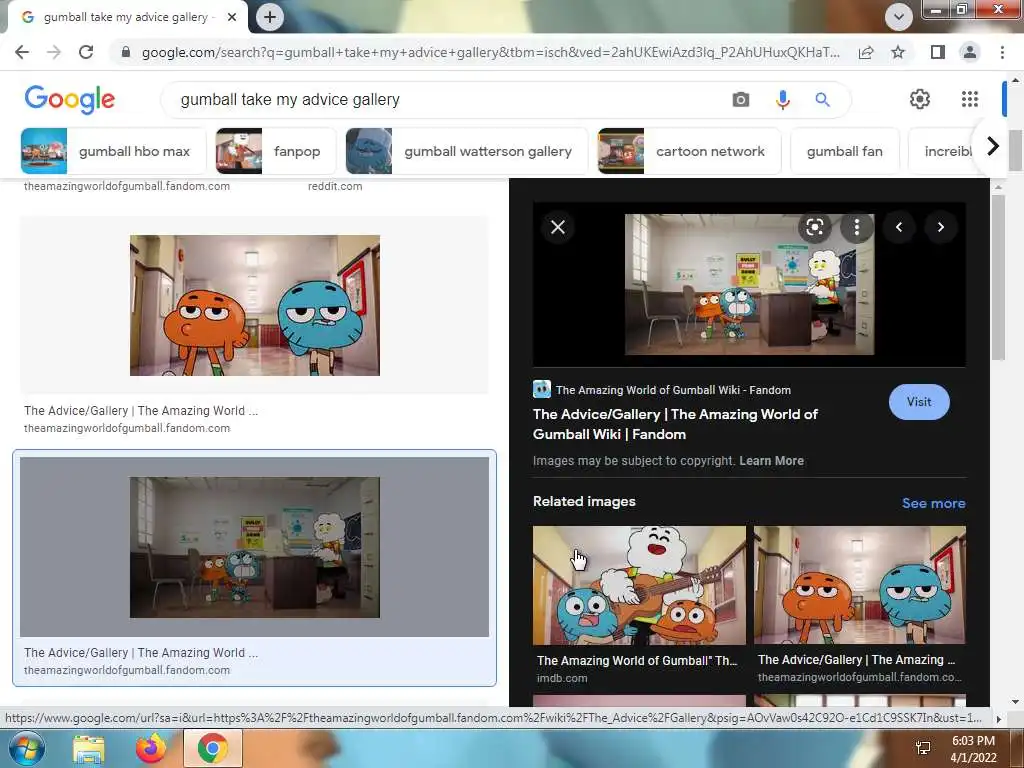The width and height of the screenshot is (1024, 768).
Task: View site information padlock icon
Action: coord(125,52)
